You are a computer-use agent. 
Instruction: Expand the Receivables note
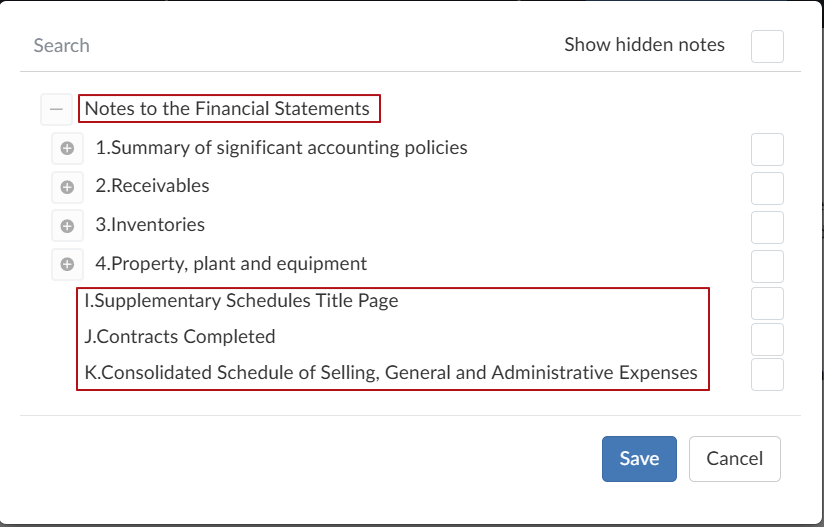(x=68, y=187)
